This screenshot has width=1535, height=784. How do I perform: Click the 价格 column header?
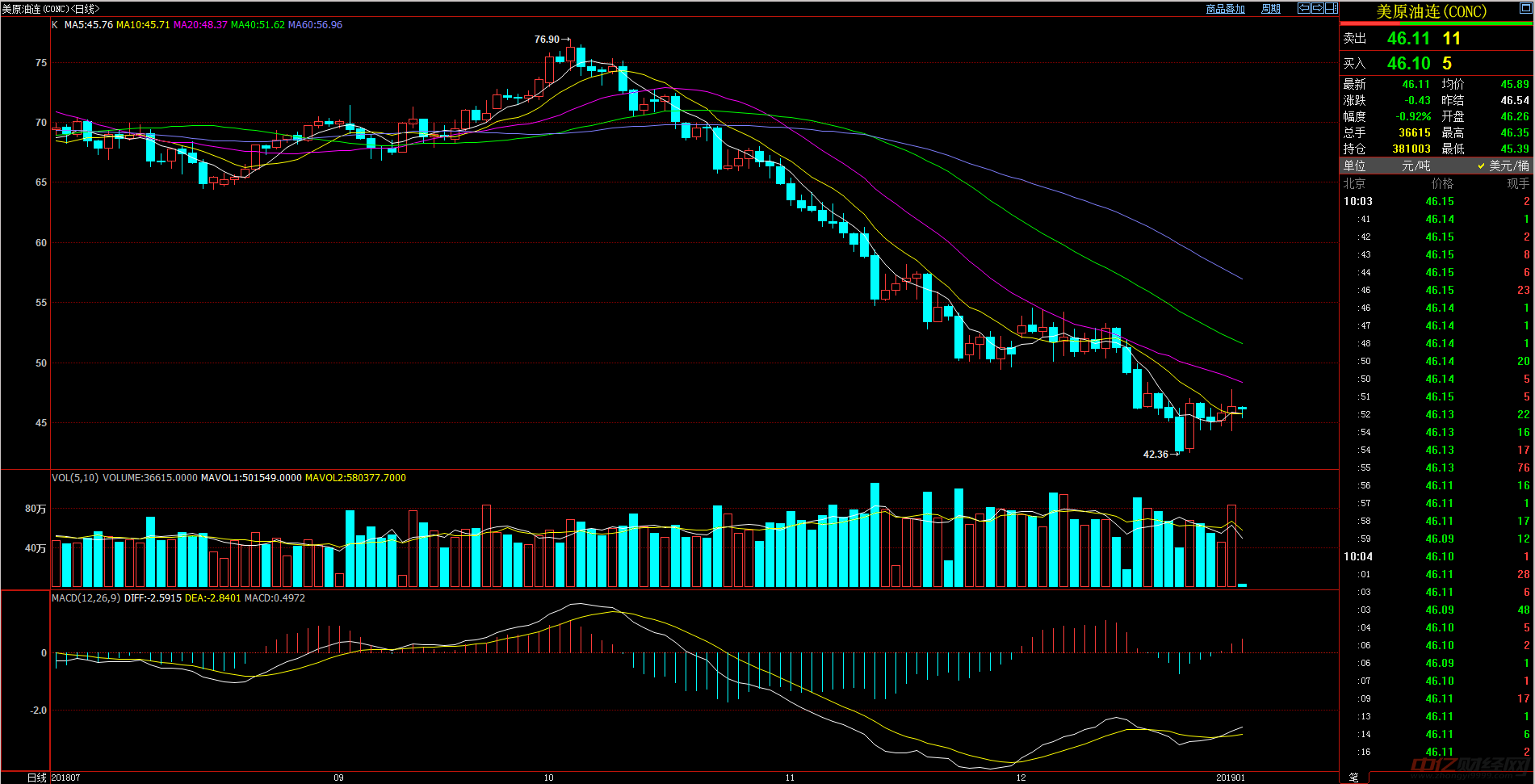pos(1442,184)
